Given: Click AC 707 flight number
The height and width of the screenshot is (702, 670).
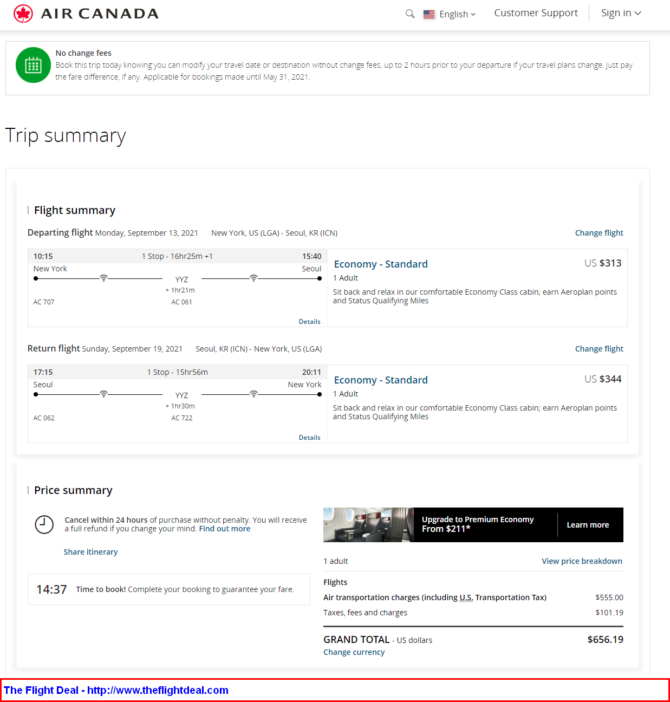Looking at the screenshot, I should click(44, 302).
